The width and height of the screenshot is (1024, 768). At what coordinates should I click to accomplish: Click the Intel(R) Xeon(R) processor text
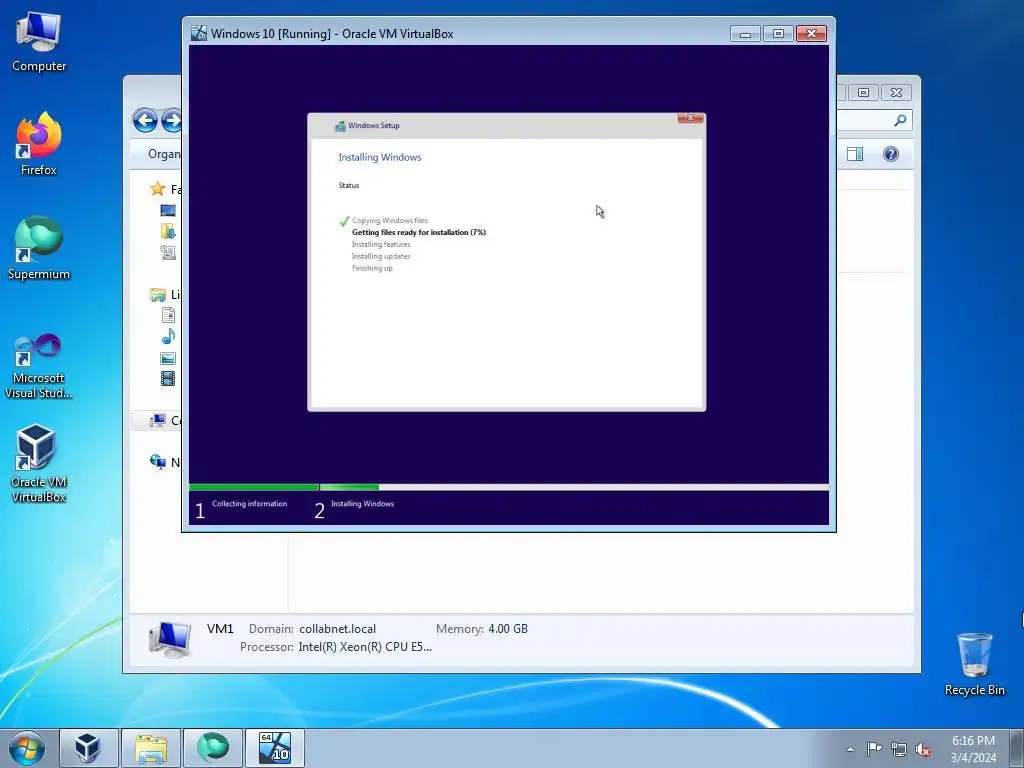[365, 647]
